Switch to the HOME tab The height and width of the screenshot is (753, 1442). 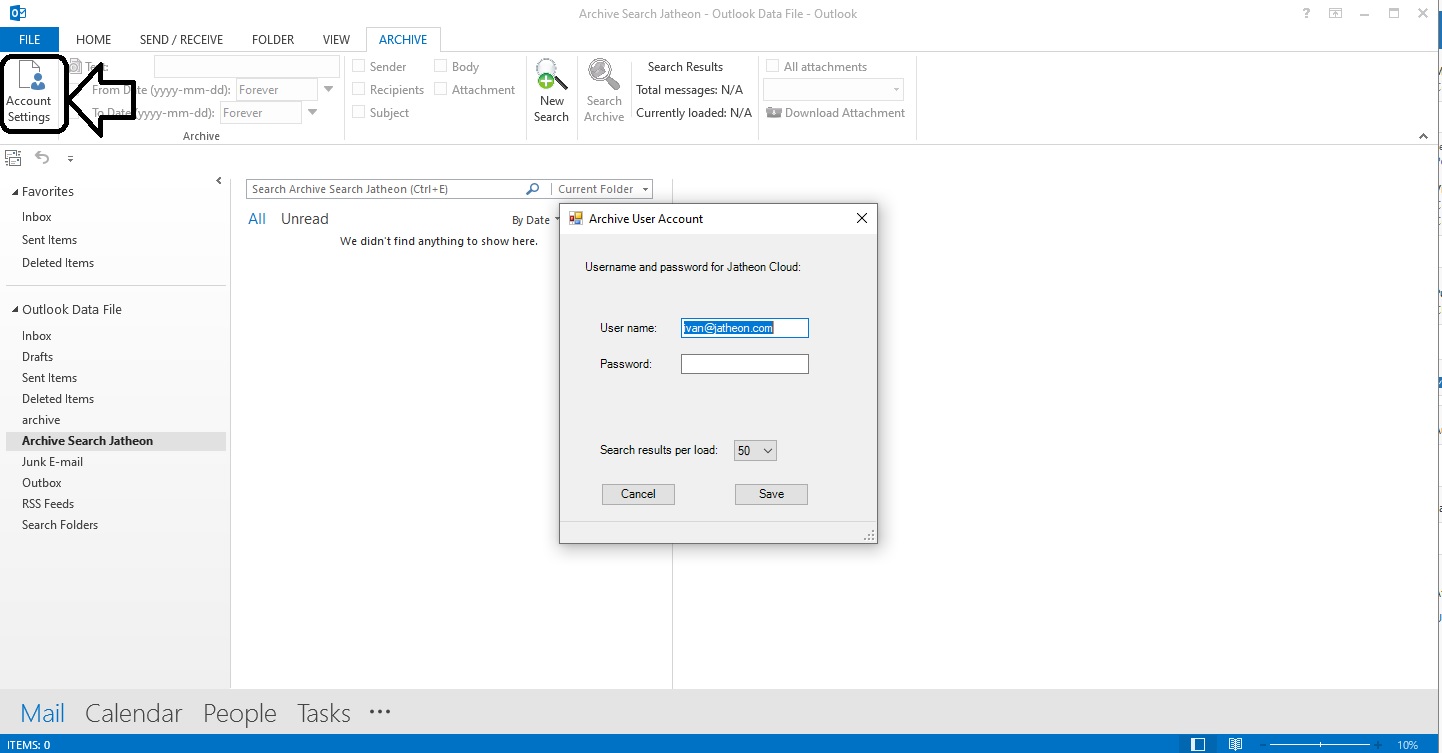[94, 40]
